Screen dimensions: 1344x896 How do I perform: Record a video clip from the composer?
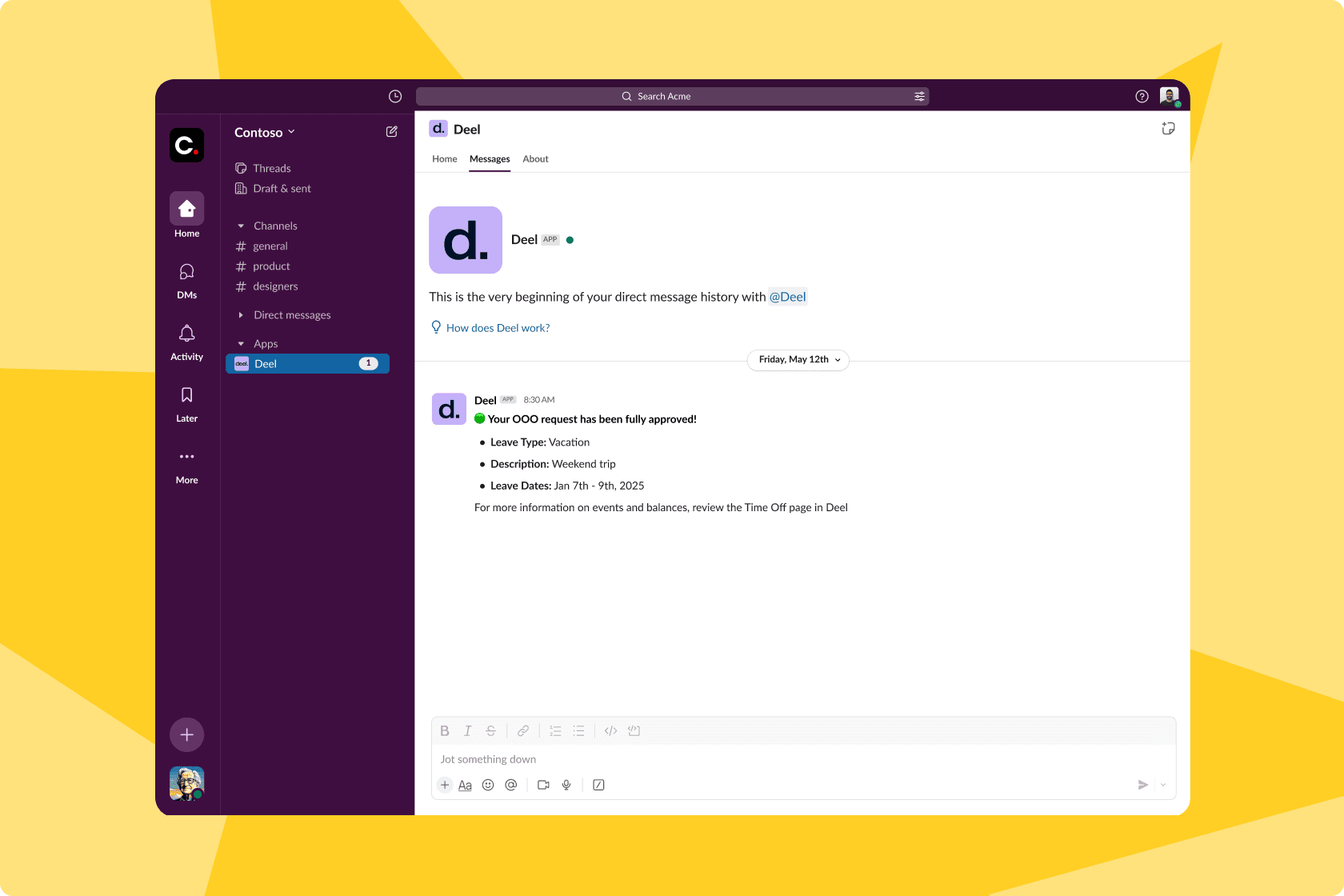click(x=543, y=785)
